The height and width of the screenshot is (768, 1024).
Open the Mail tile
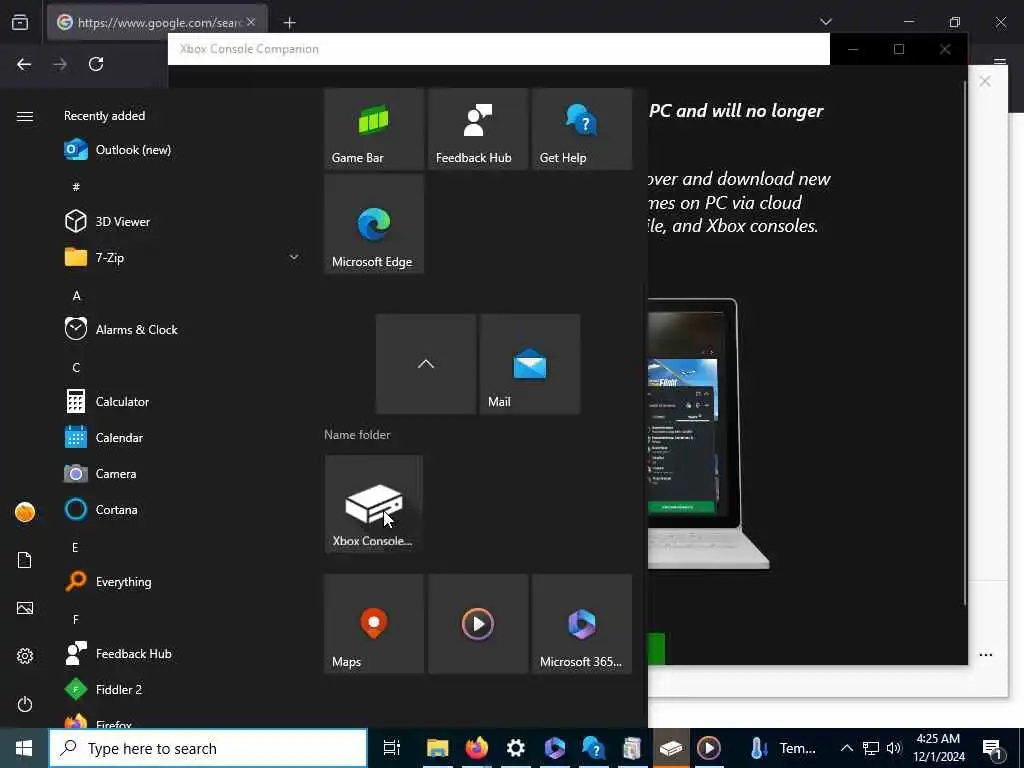(x=530, y=364)
